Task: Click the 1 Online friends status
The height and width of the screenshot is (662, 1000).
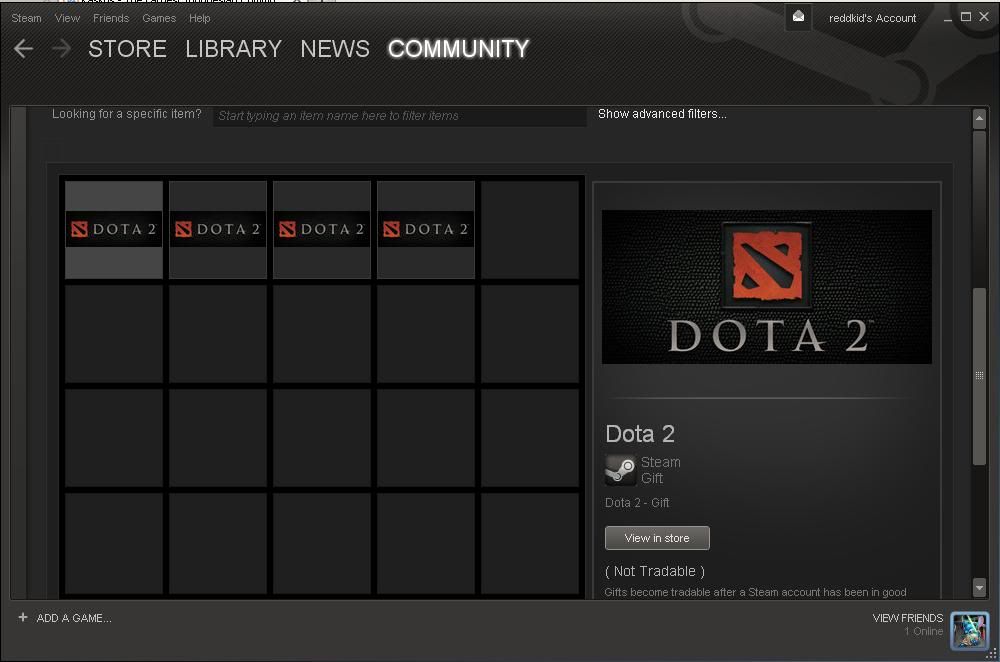Action: [923, 631]
